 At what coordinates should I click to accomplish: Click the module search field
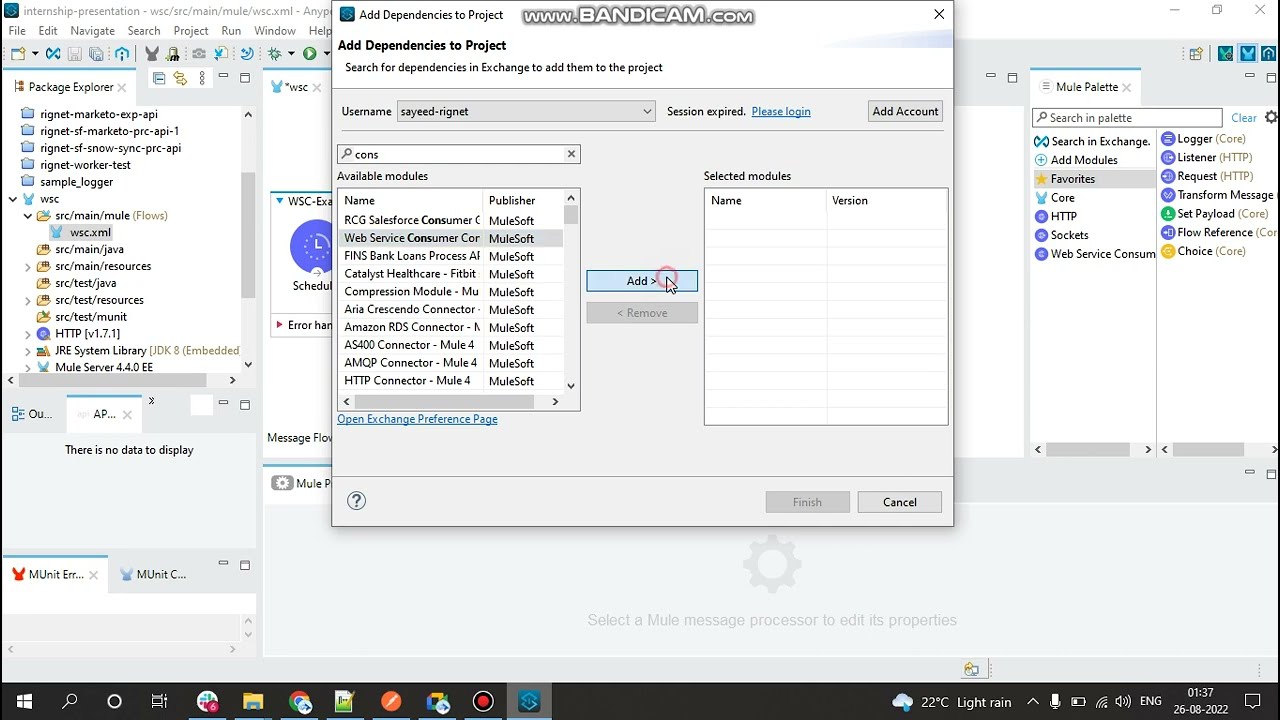[x=459, y=154]
